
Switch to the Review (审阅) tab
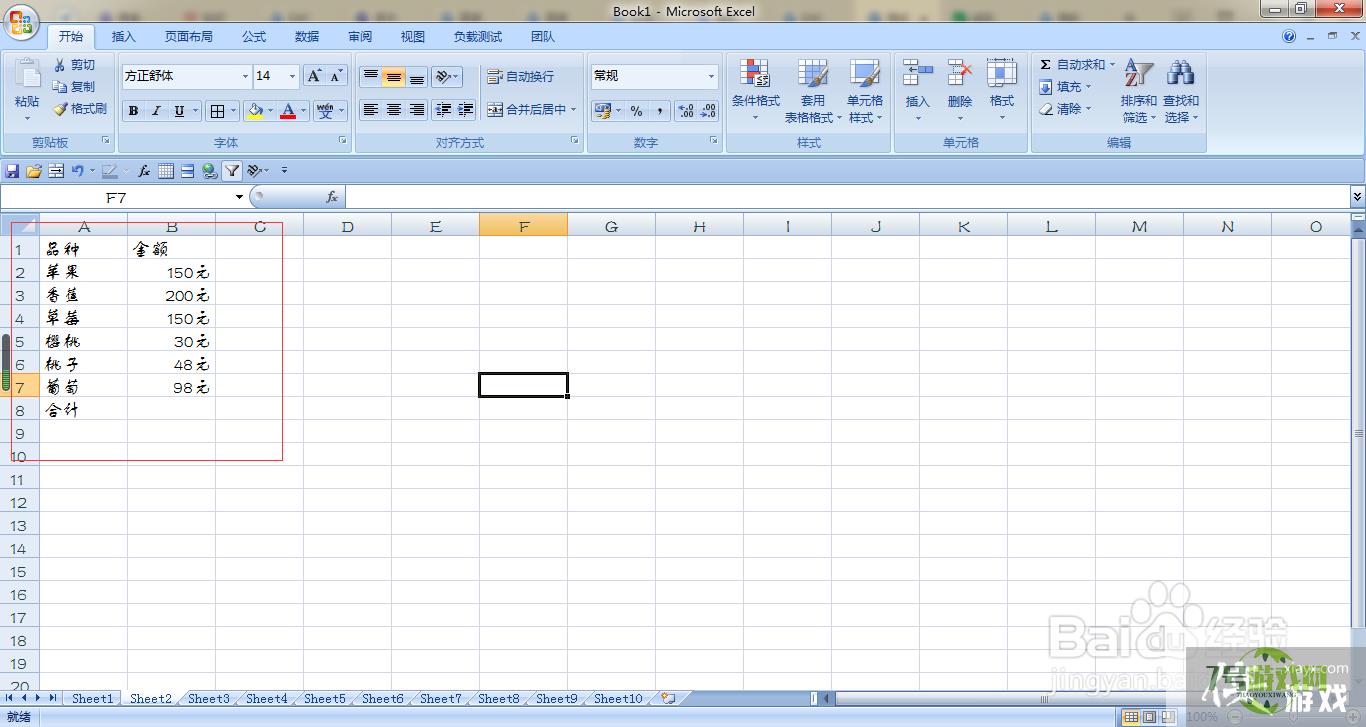tap(360, 37)
